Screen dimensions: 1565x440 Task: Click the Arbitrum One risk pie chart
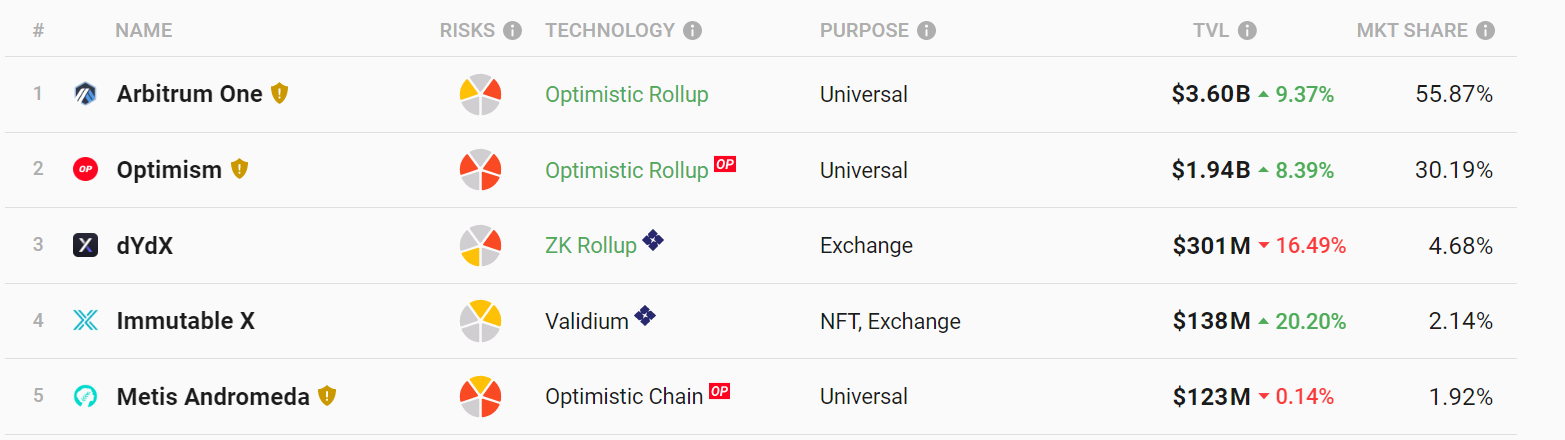pos(480,95)
